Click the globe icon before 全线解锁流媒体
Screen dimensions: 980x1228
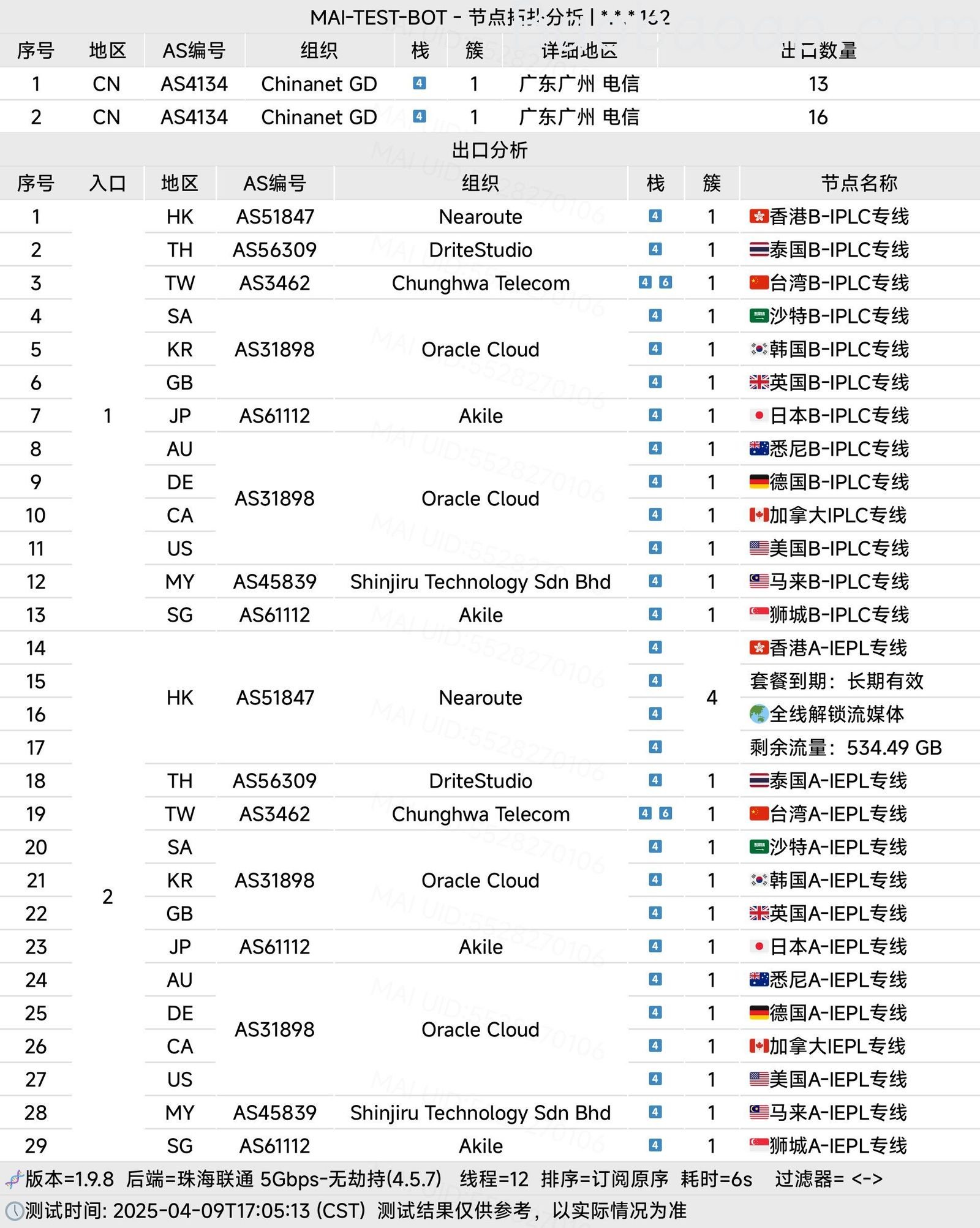pos(759,714)
